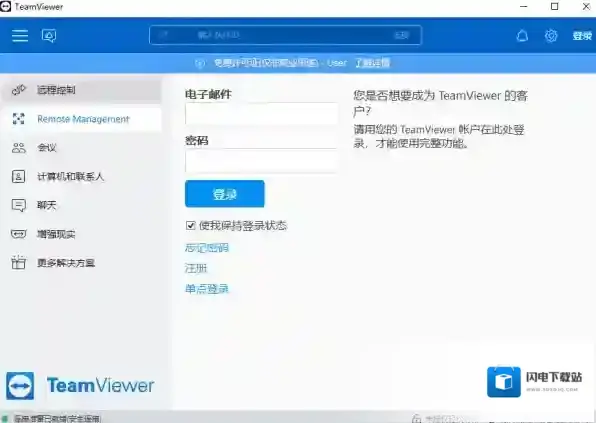Close the TeamViewer window
The height and width of the screenshot is (423, 596).
click(586, 7)
